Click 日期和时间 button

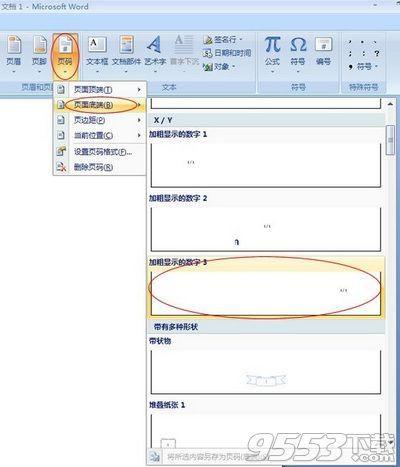227,53
